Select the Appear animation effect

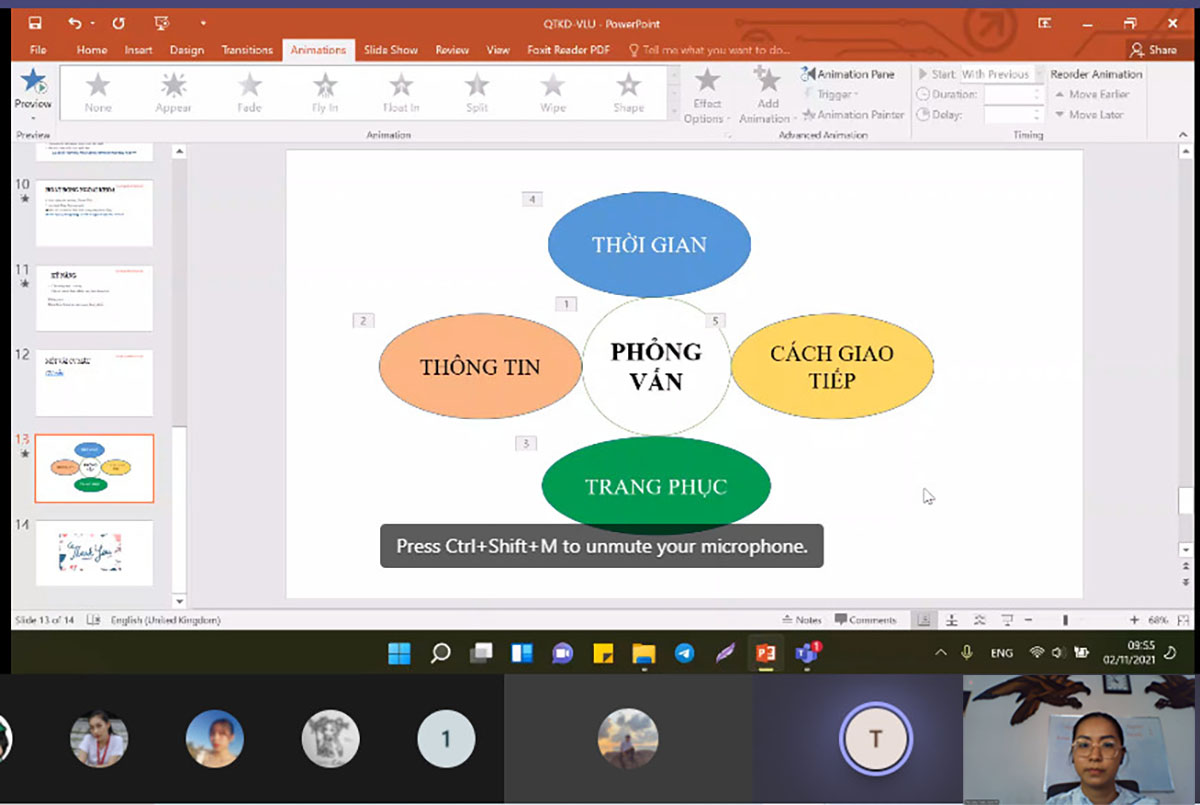[x=173, y=92]
